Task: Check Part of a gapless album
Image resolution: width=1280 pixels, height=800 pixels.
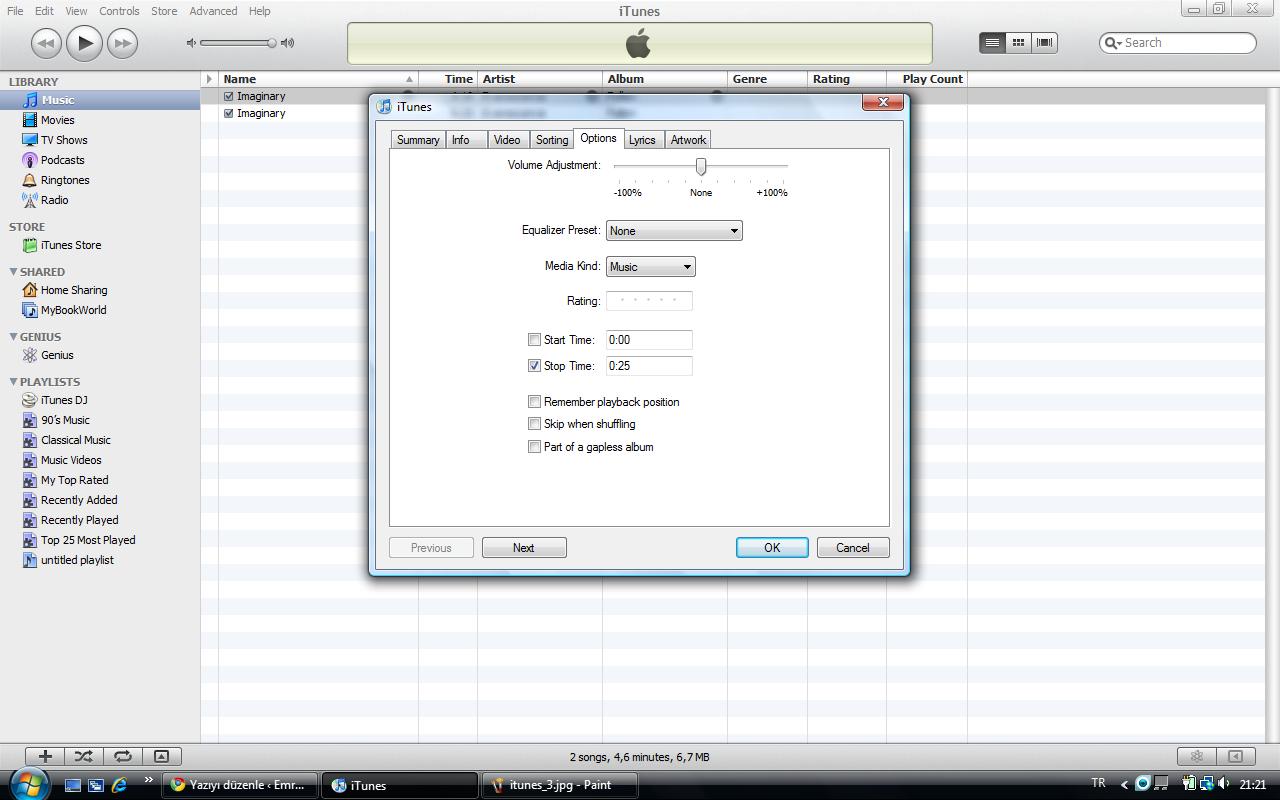Action: [534, 447]
